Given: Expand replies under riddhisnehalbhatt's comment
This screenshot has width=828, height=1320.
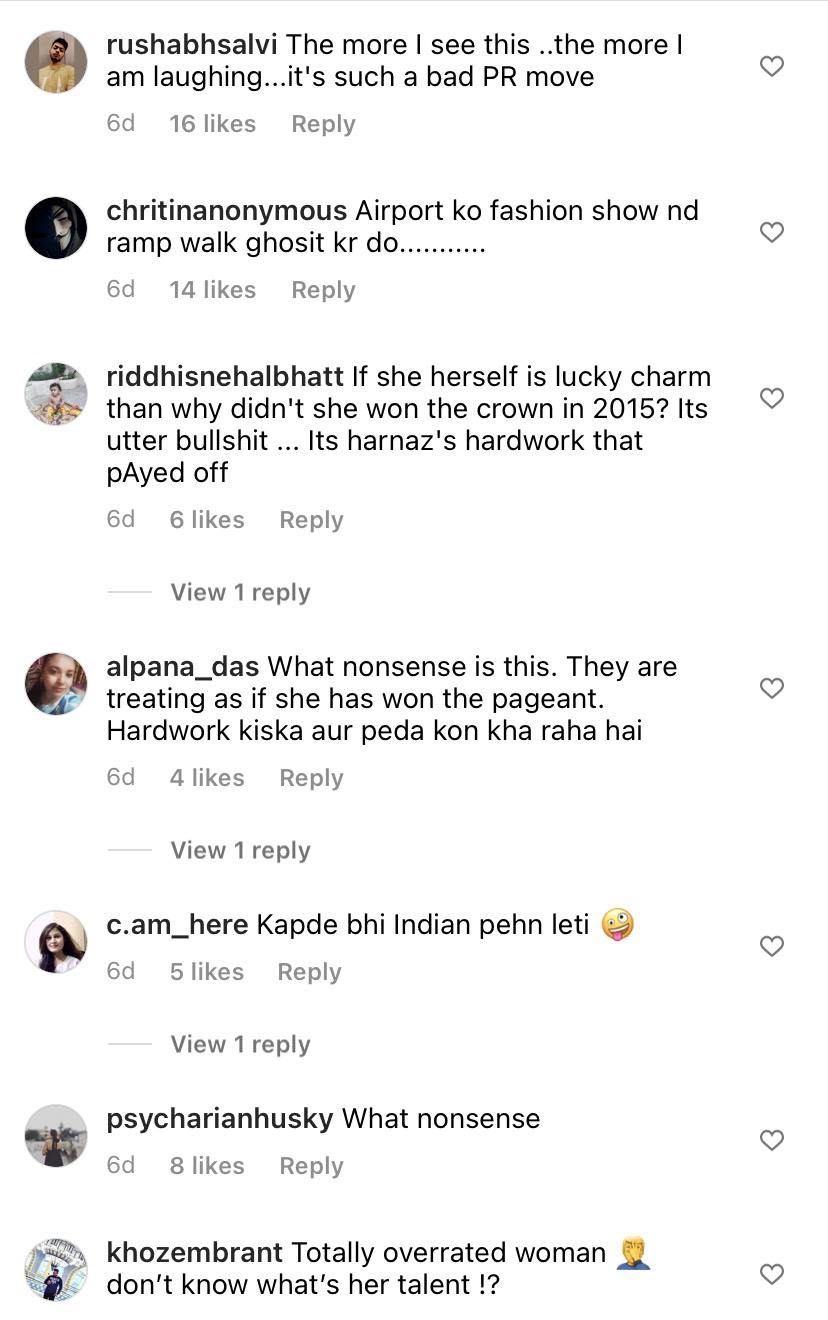Looking at the screenshot, I should coord(240,592).
